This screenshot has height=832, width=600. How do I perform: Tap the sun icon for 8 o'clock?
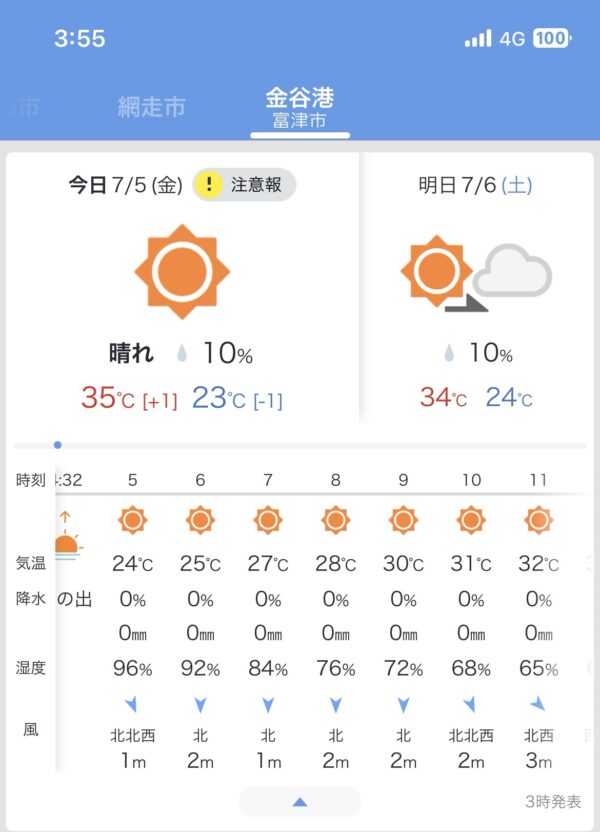(x=335, y=520)
